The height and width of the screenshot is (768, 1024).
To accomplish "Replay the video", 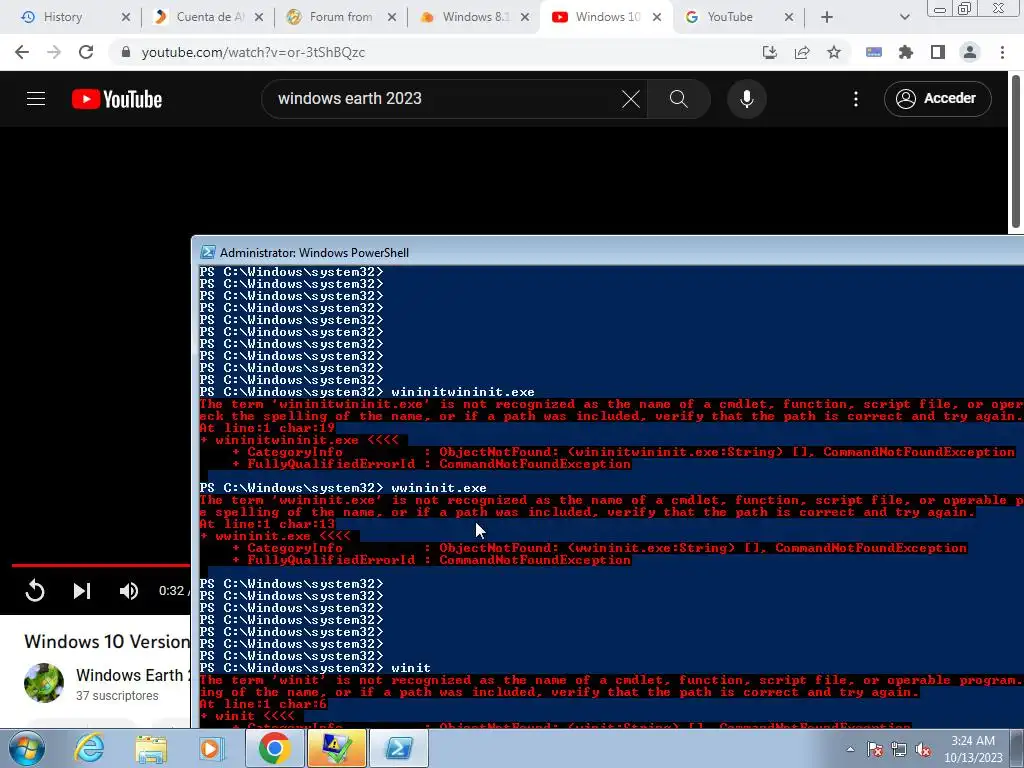I will [35, 591].
